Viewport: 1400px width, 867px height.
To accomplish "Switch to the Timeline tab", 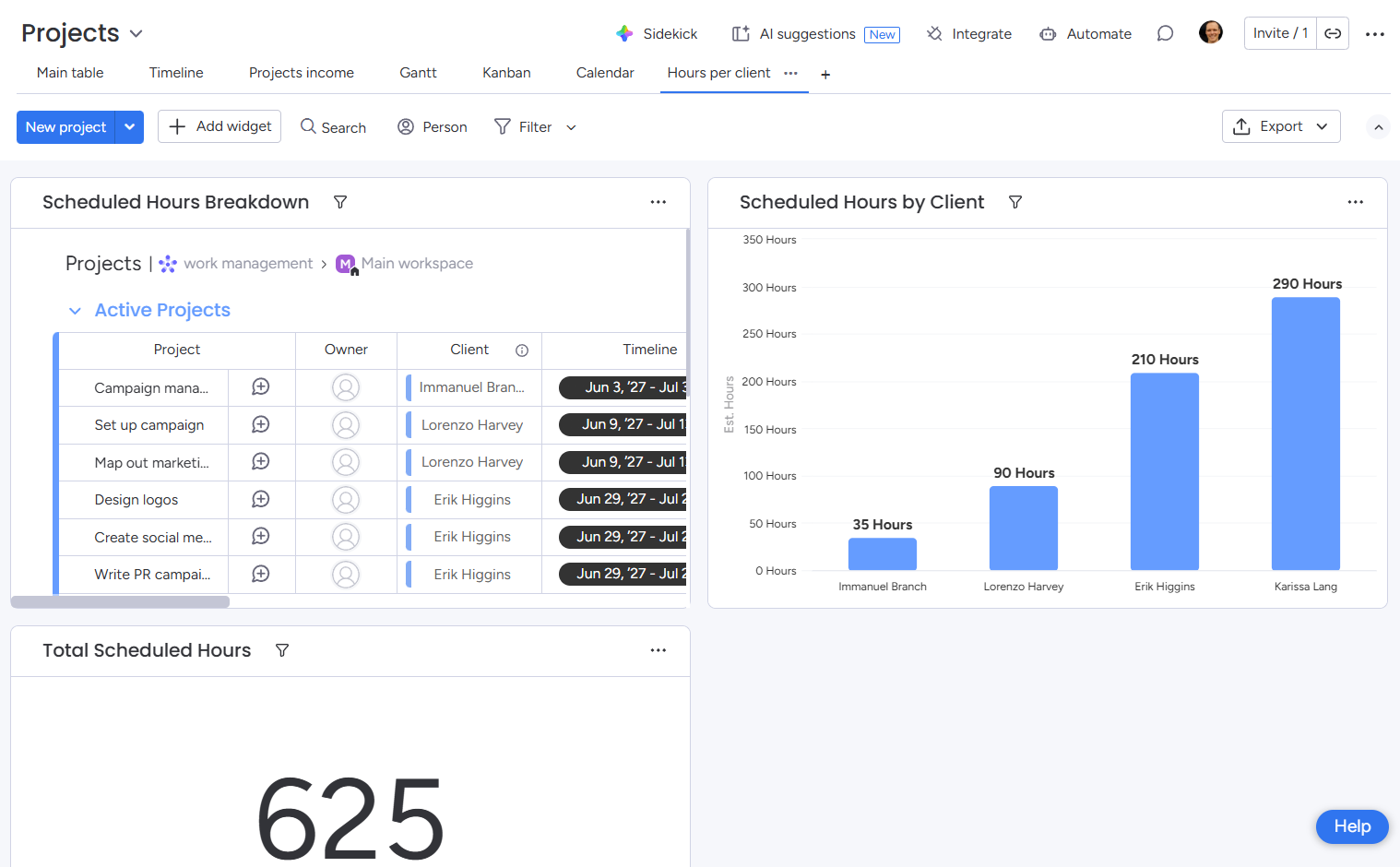I will pyautogui.click(x=176, y=73).
